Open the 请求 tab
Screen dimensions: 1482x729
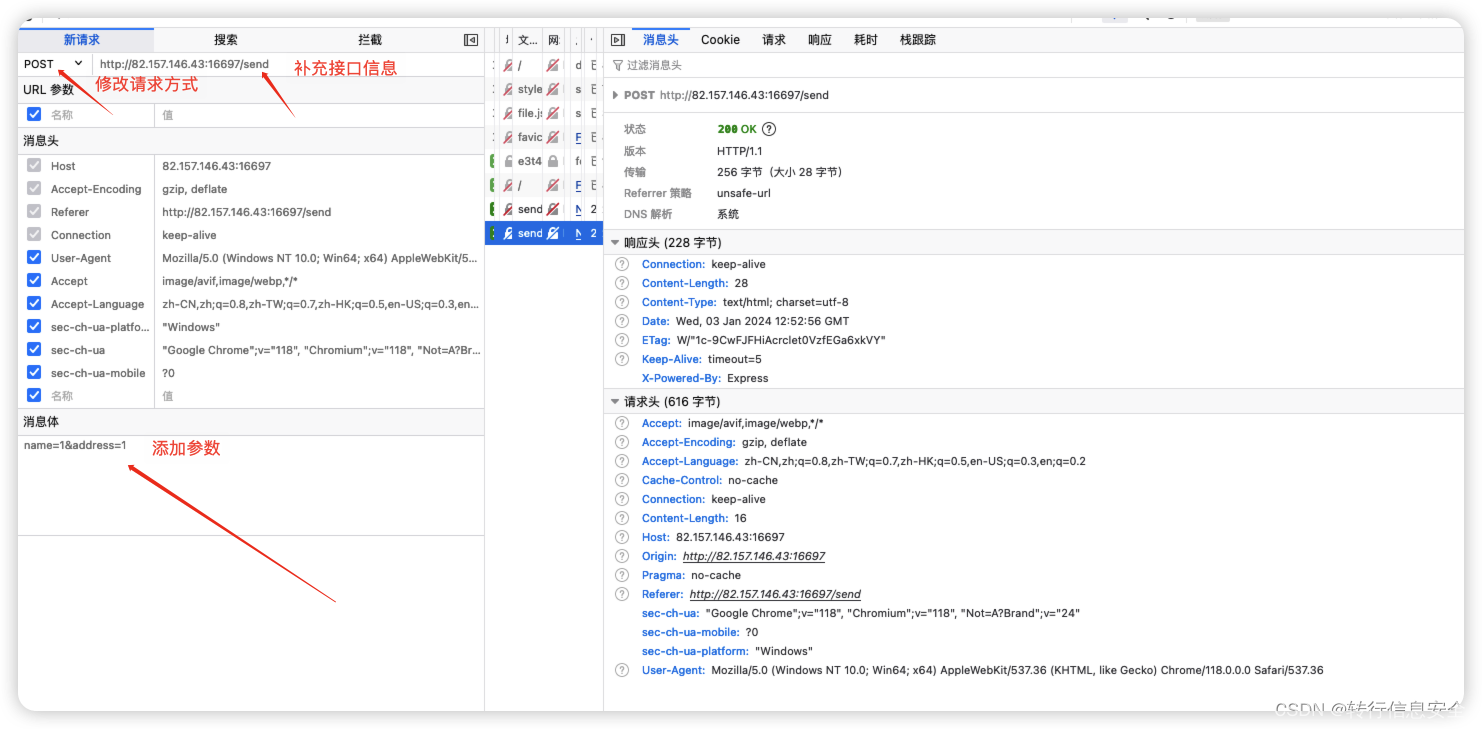(774, 40)
